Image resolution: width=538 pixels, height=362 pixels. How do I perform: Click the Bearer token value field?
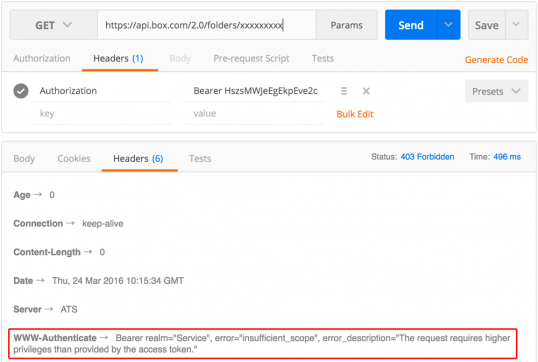pos(255,91)
